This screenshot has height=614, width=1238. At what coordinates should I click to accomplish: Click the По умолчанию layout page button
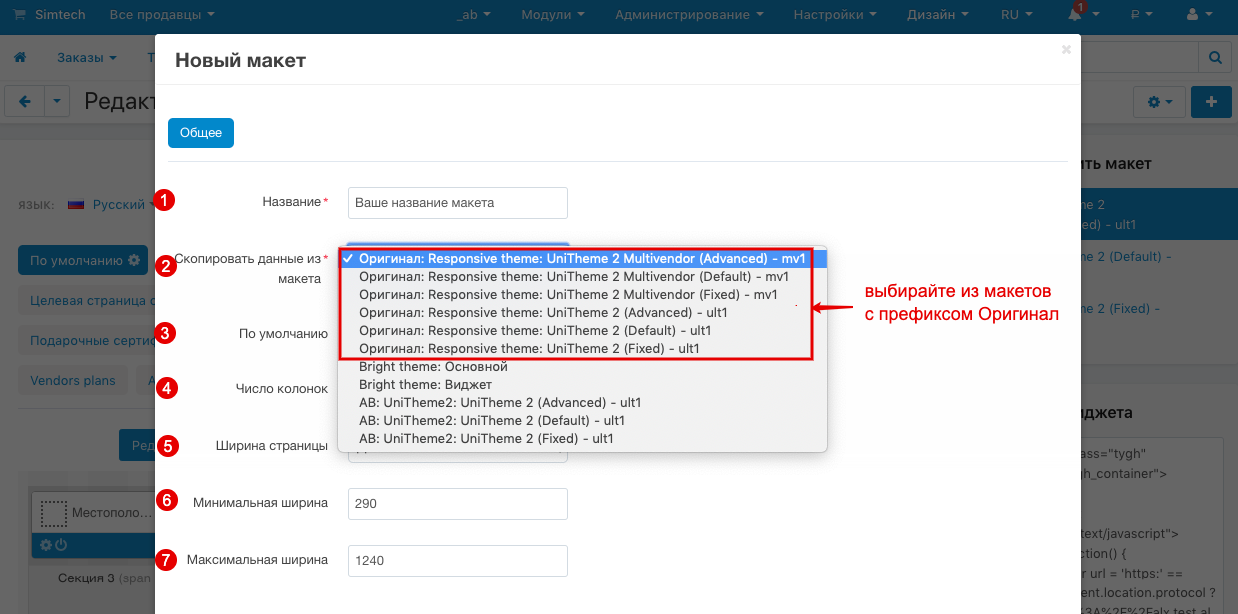click(x=84, y=260)
